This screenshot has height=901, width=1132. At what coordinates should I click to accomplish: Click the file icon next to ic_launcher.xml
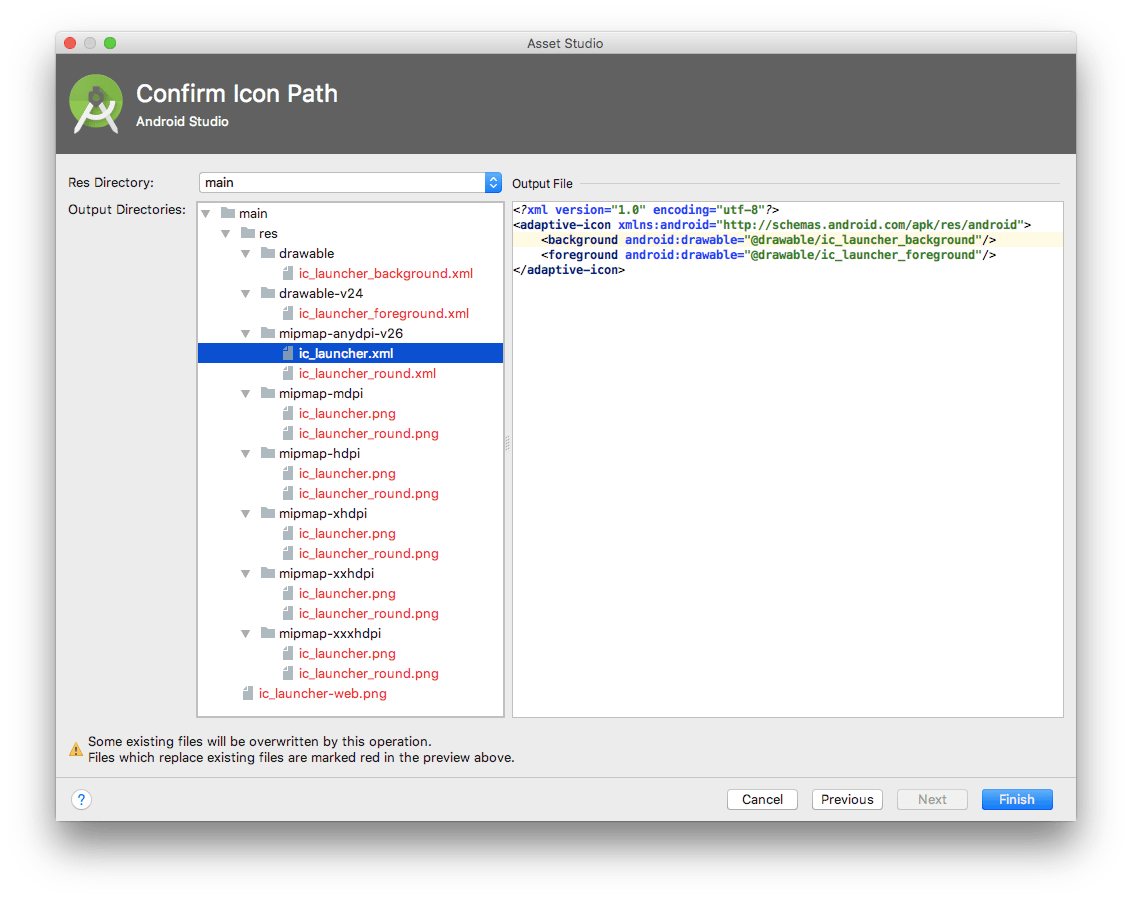(288, 353)
